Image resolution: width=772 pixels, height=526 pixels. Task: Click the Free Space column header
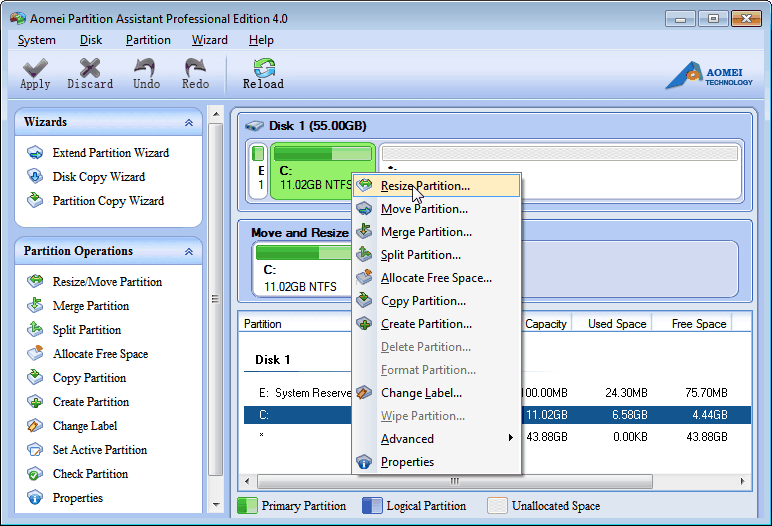click(698, 324)
